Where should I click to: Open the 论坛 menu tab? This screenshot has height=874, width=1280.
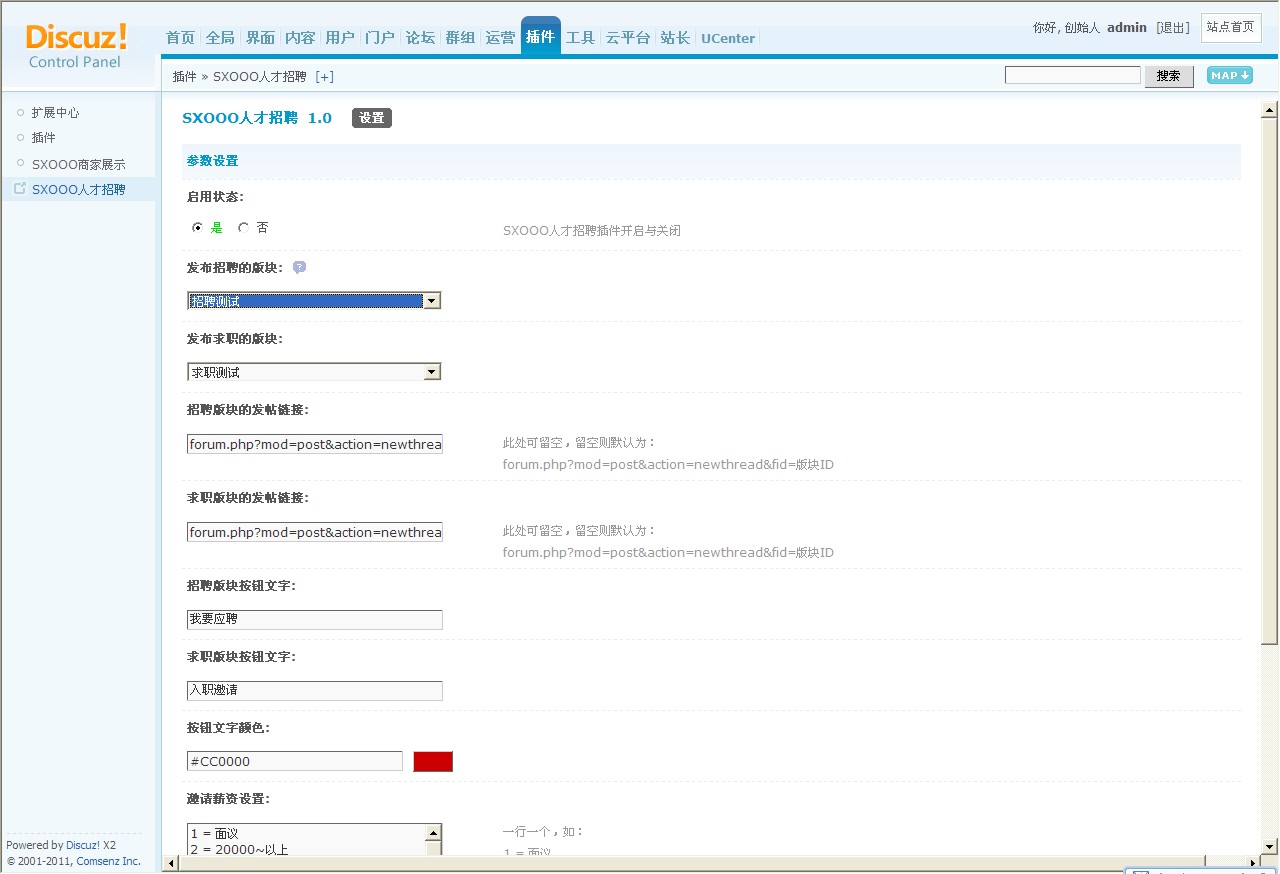click(x=420, y=38)
